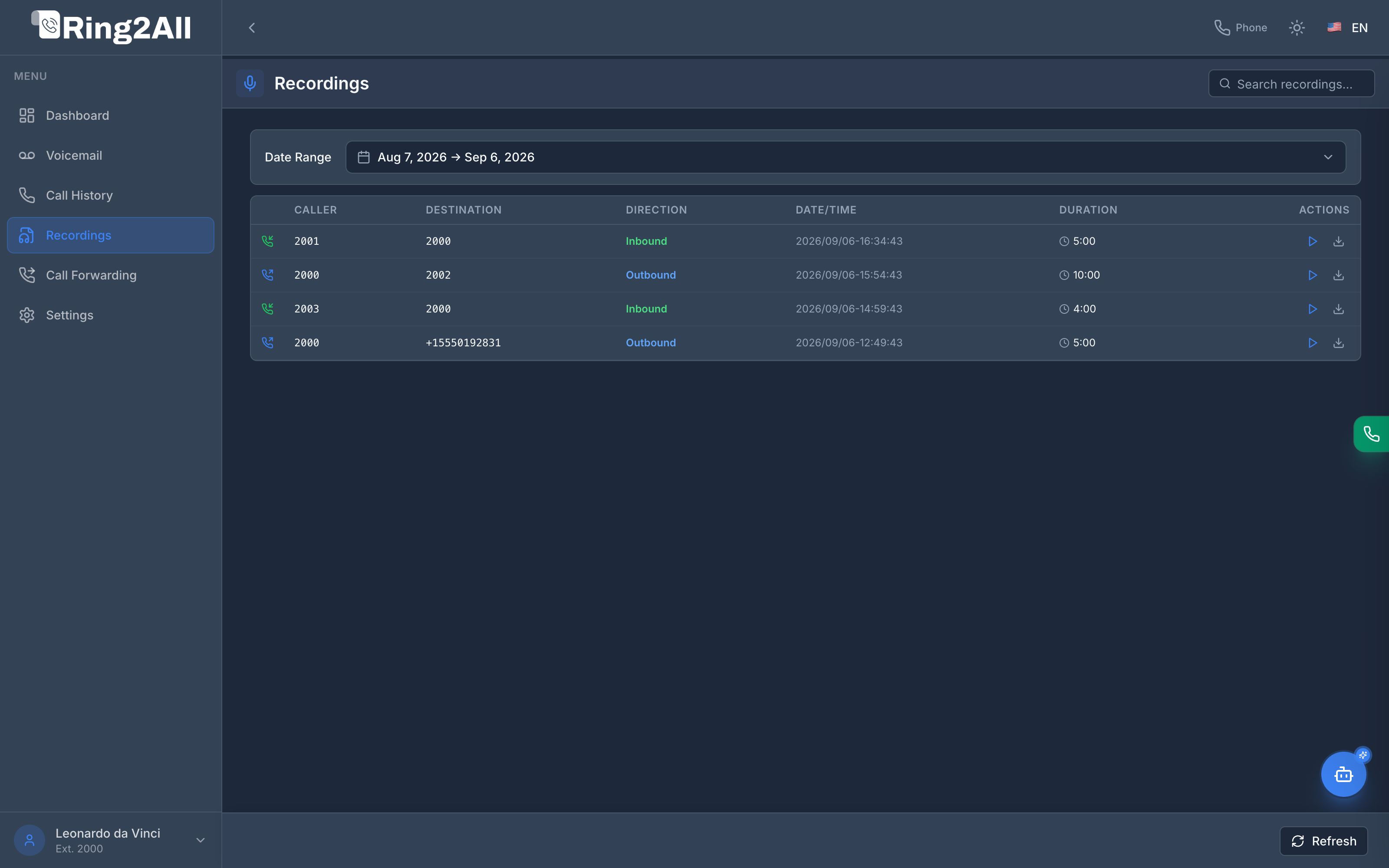Click the Phone status in header
Screen dimensions: 1389x868
pyautogui.click(x=1241, y=27)
